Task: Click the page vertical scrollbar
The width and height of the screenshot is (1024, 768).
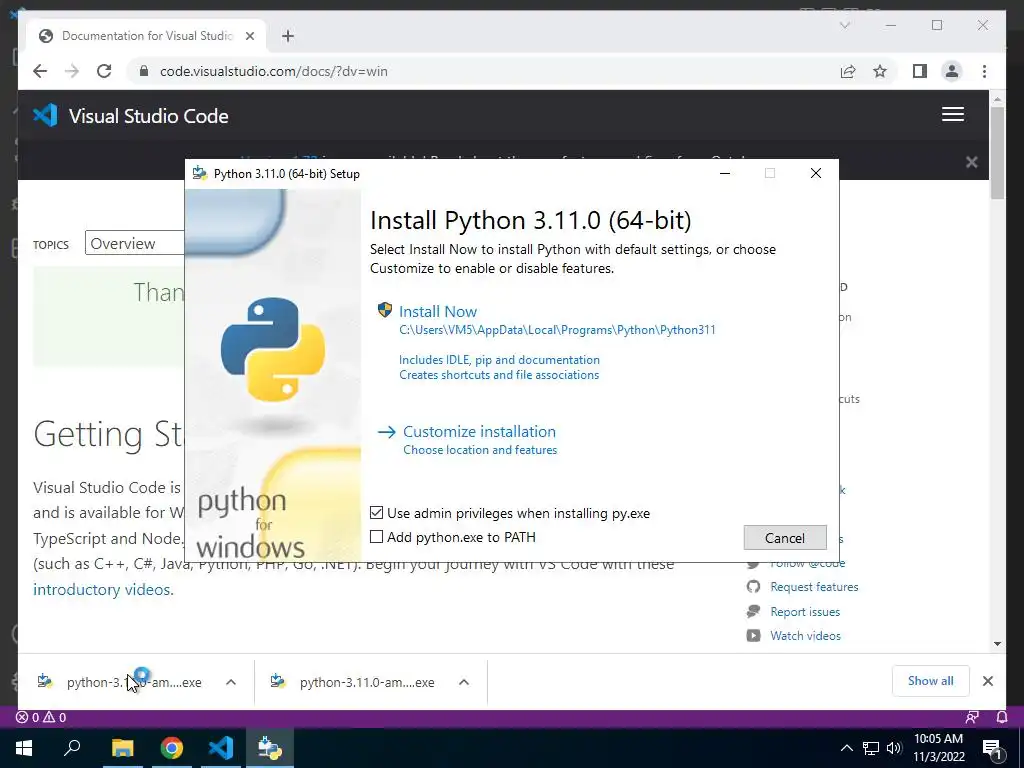Action: pos(997,152)
